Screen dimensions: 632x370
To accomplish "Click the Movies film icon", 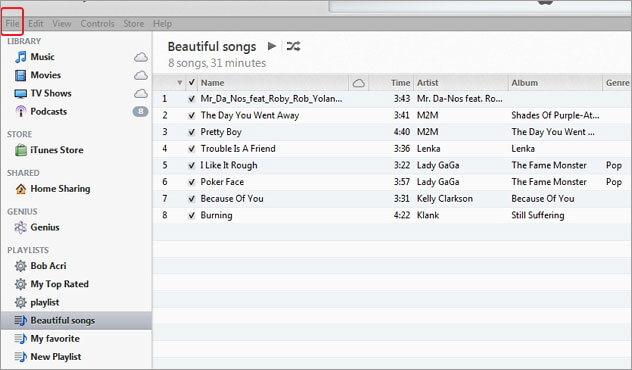I will pyautogui.click(x=20, y=75).
